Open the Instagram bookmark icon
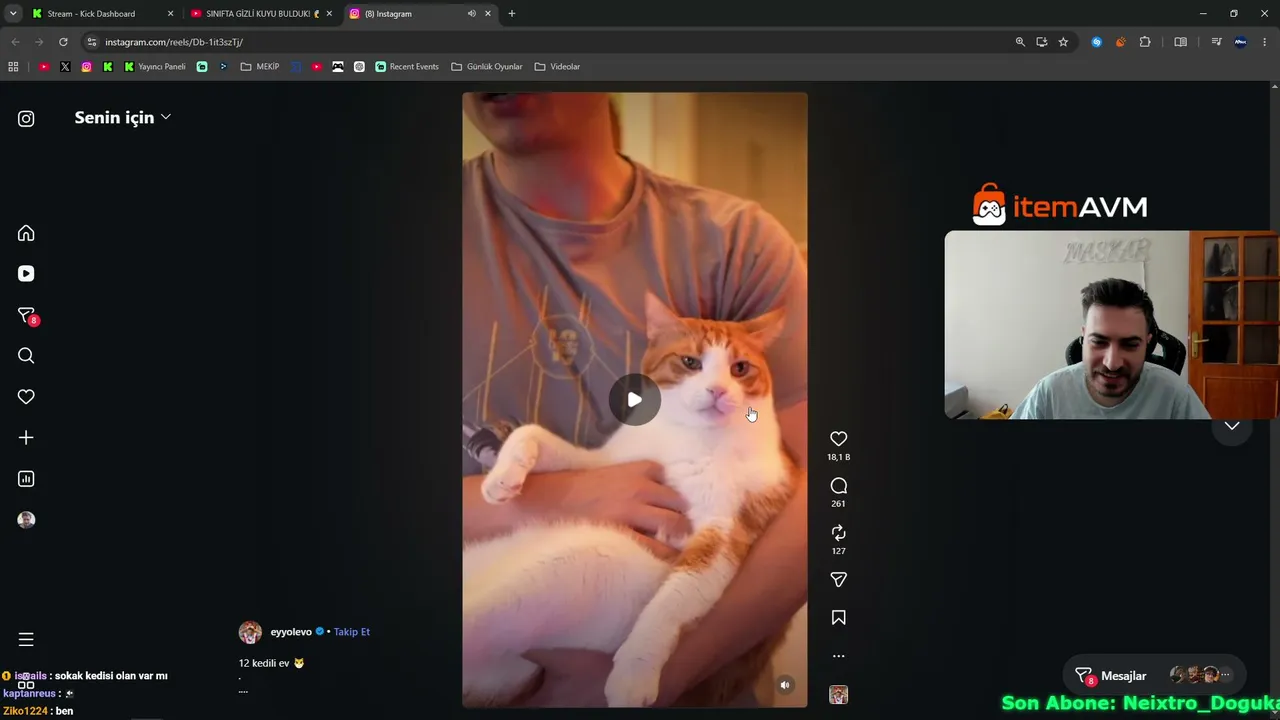1280x720 pixels. click(x=87, y=67)
